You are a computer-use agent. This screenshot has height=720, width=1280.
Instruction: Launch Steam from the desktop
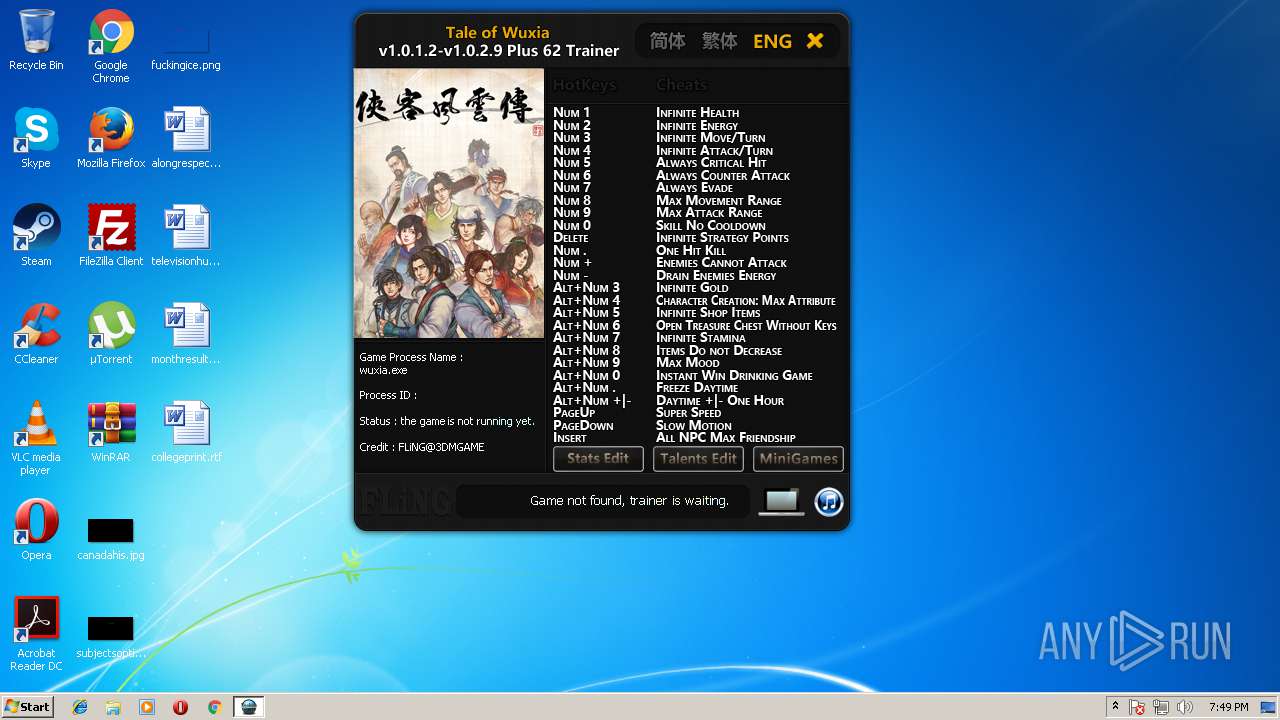coord(36,236)
